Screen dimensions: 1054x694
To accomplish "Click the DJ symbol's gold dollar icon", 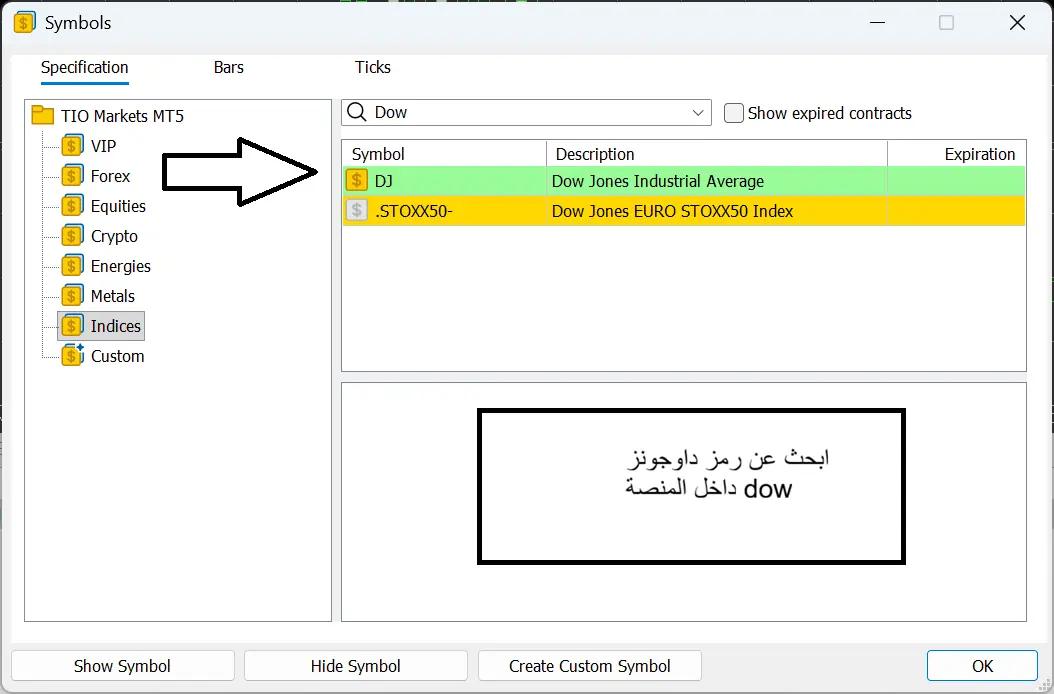I will pos(356,180).
